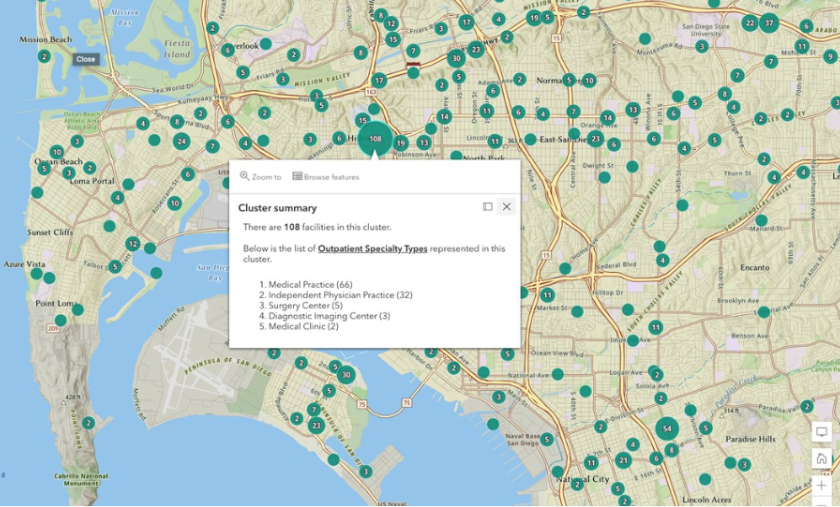Click the Cluster summary title

tap(277, 208)
